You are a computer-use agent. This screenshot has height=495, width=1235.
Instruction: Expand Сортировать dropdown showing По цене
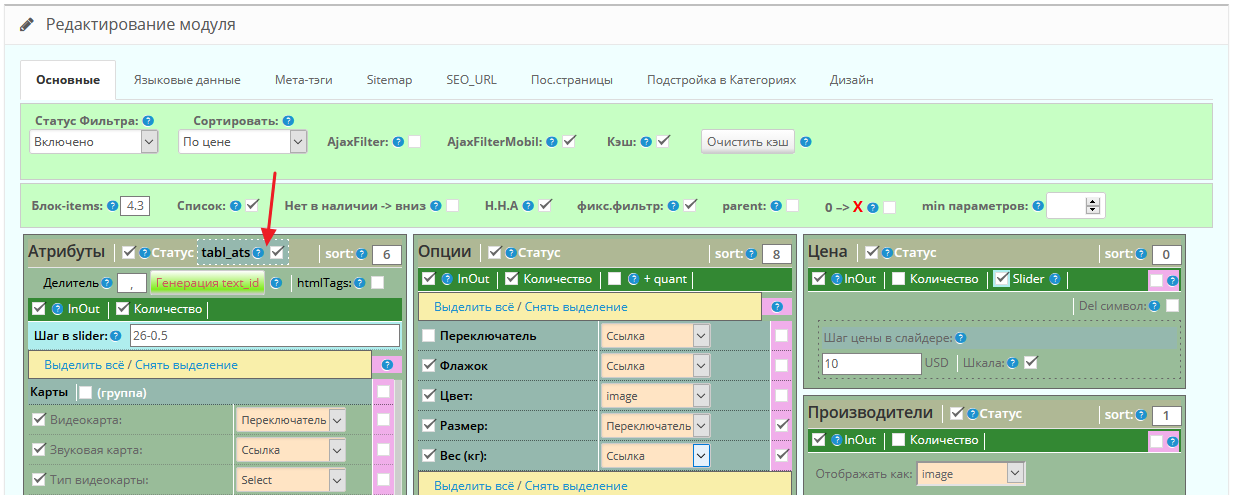coord(242,142)
